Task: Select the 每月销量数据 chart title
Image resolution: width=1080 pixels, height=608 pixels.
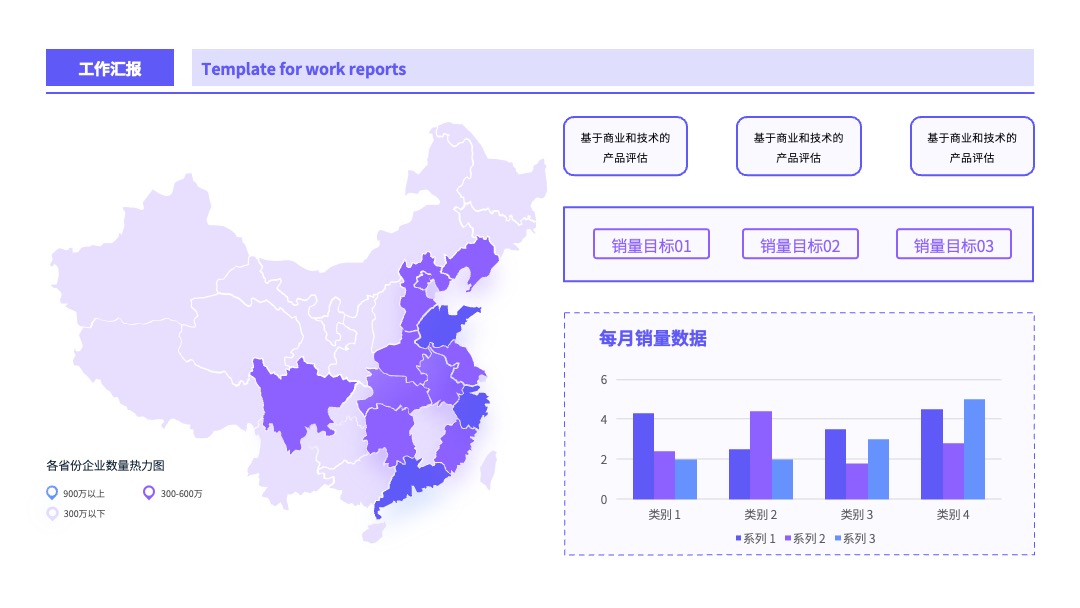Action: pos(653,338)
